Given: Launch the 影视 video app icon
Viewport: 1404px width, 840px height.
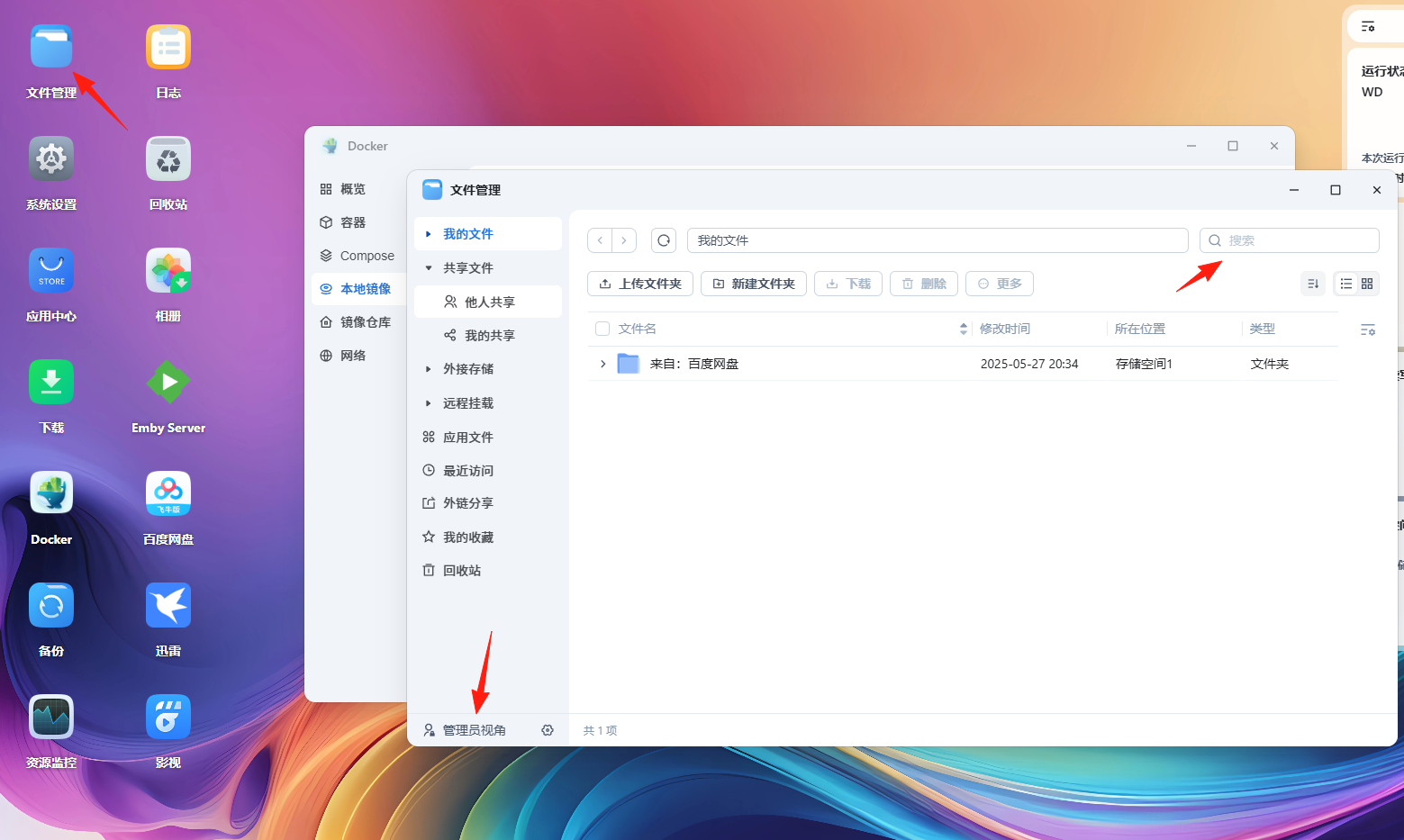Looking at the screenshot, I should point(168,717).
